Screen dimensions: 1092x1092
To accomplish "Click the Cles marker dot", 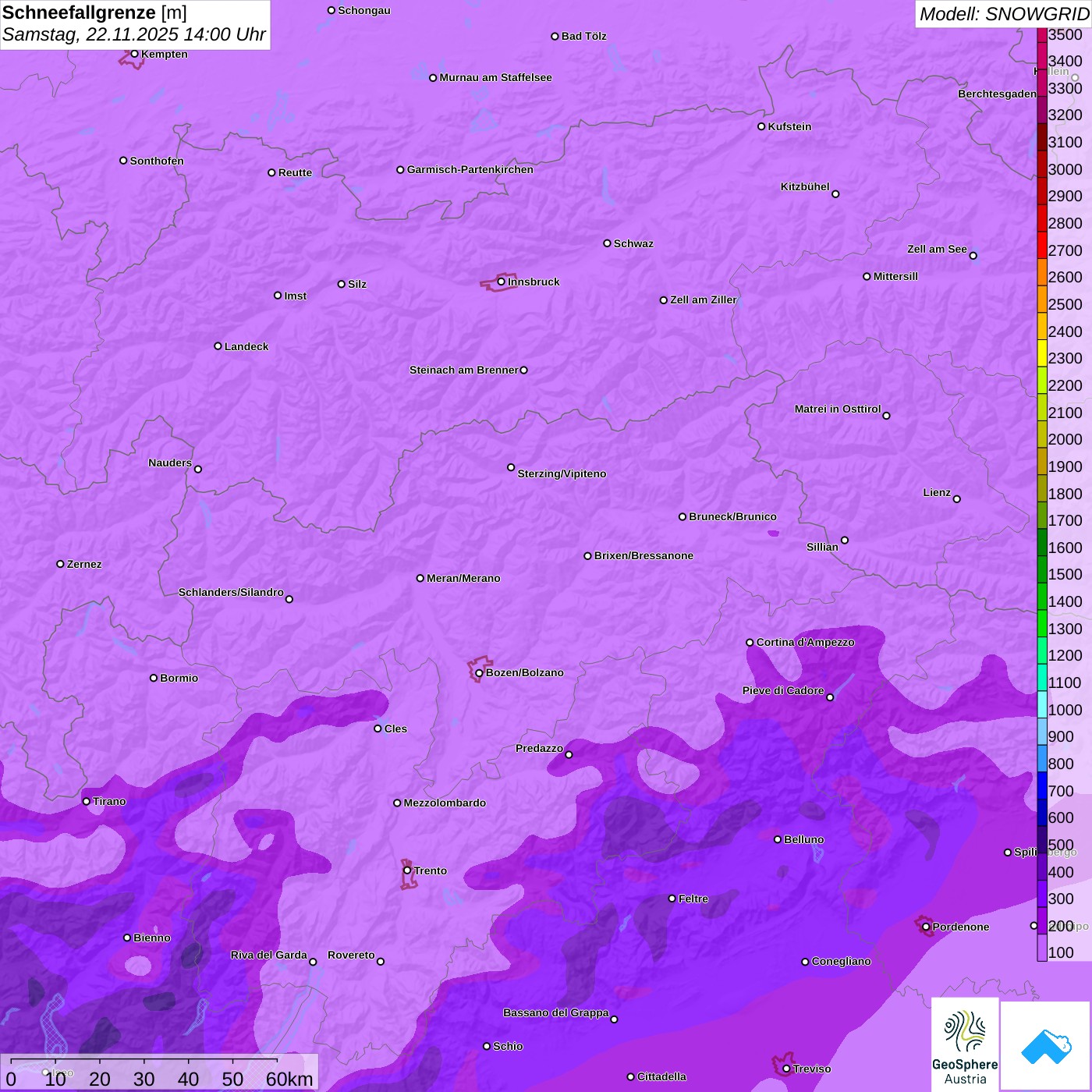I will [378, 729].
